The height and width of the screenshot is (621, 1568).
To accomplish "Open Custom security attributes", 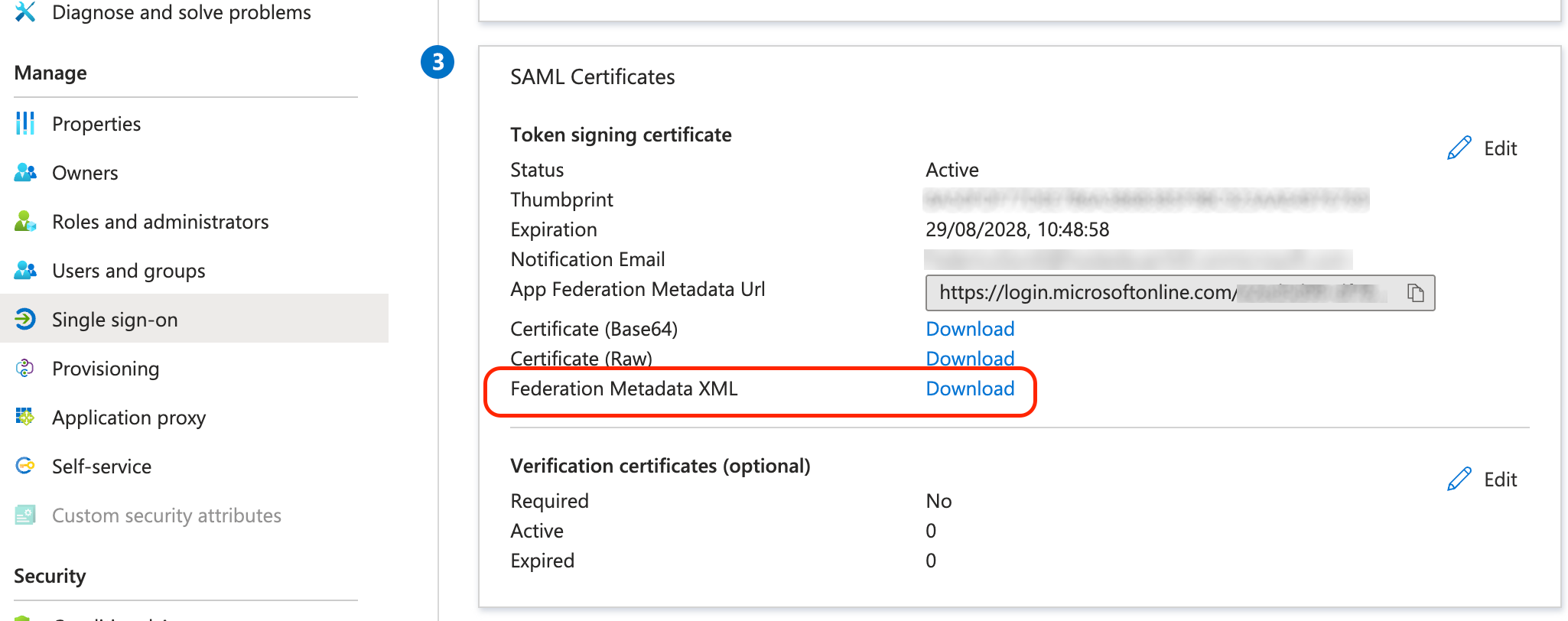I will click(166, 515).
